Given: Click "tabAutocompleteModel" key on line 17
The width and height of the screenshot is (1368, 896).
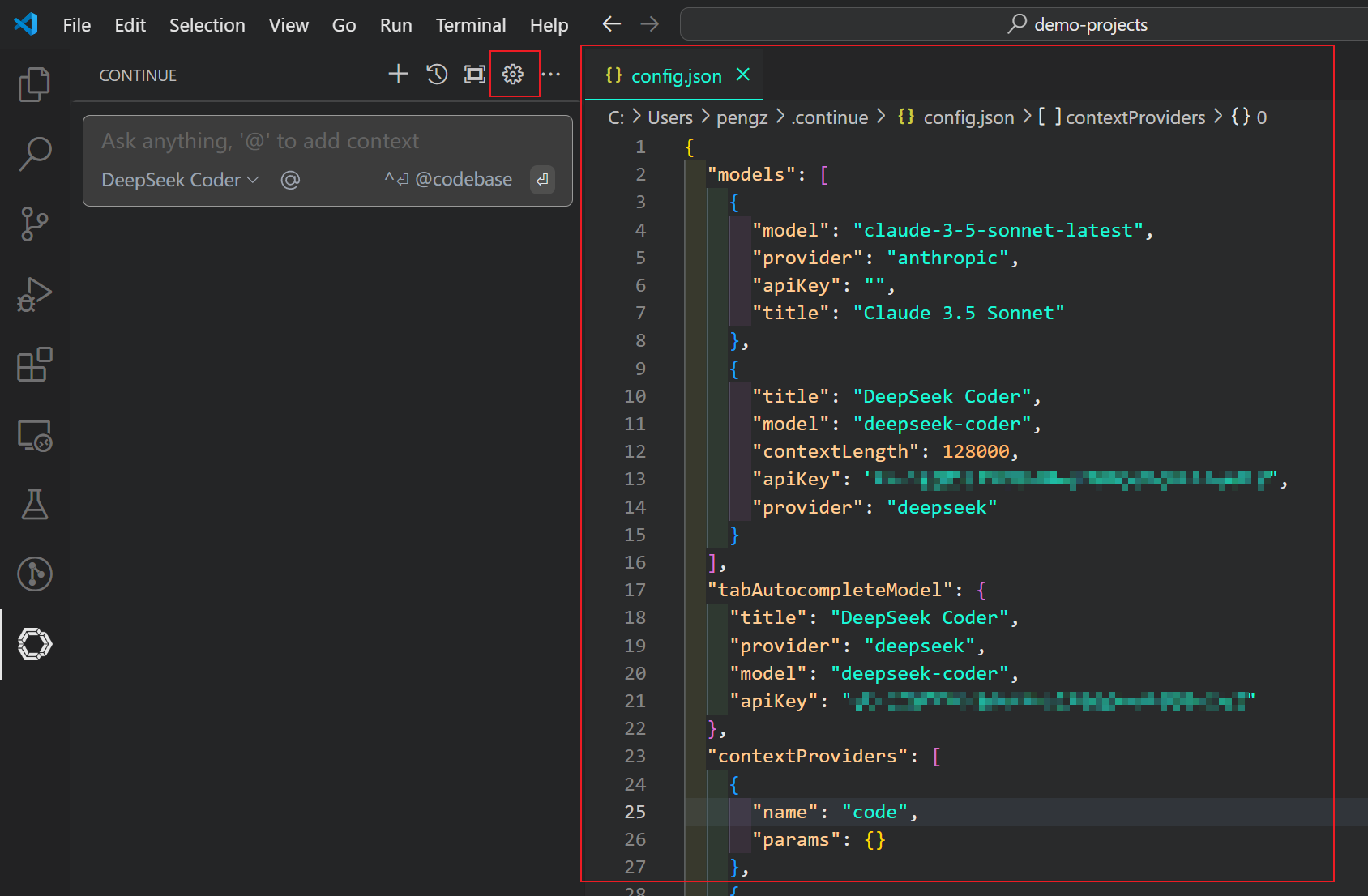Looking at the screenshot, I should coord(830,590).
